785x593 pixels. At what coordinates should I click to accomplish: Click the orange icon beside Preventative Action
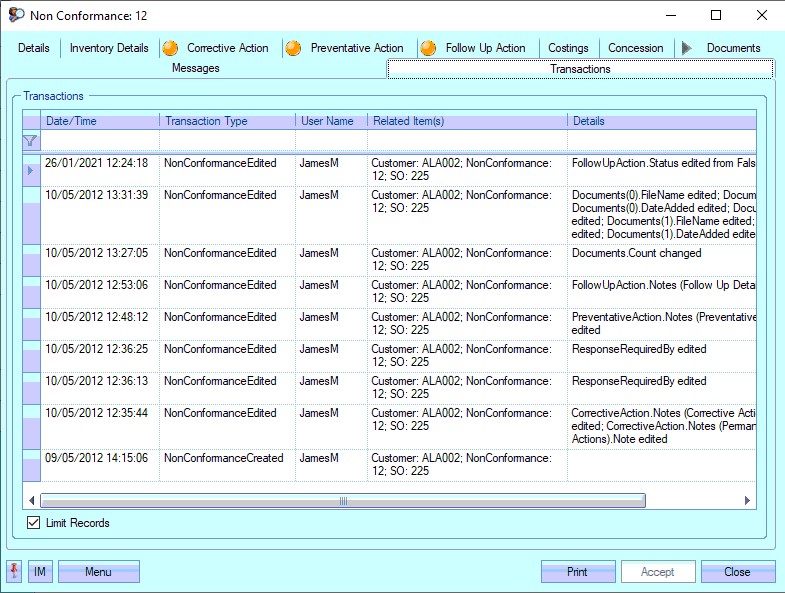[x=293, y=48]
